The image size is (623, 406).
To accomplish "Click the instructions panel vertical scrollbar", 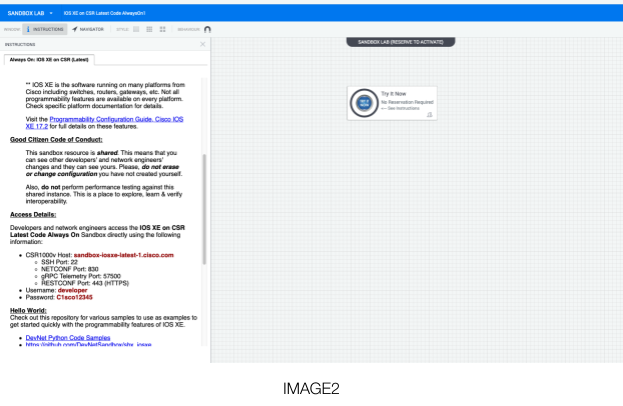I will pyautogui.click(x=205, y=209).
